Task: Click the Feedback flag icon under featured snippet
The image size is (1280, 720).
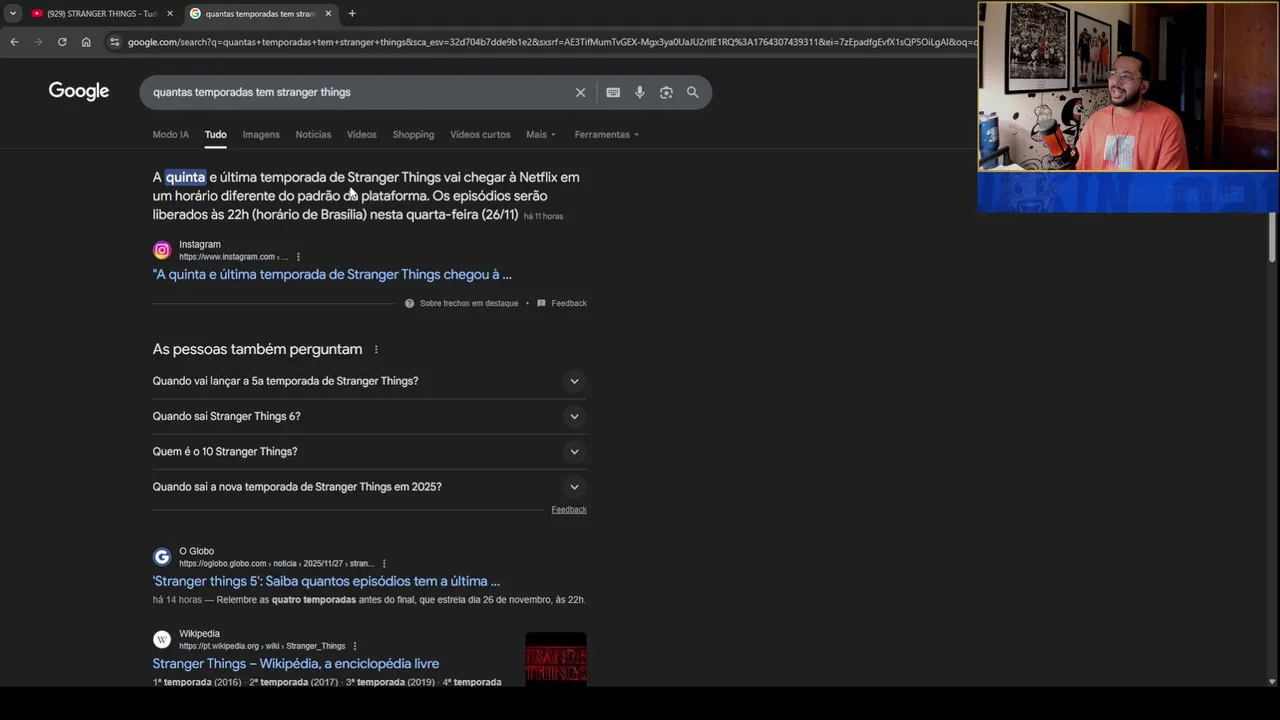Action: 541,303
